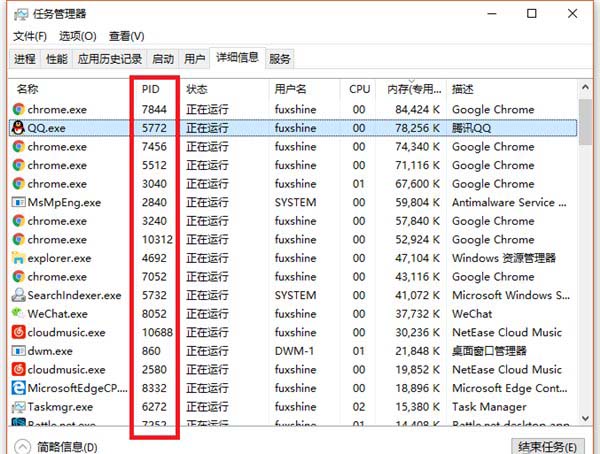The image size is (600, 454).
Task: Click the Chrome icon for PID 10312
Action: pos(18,239)
